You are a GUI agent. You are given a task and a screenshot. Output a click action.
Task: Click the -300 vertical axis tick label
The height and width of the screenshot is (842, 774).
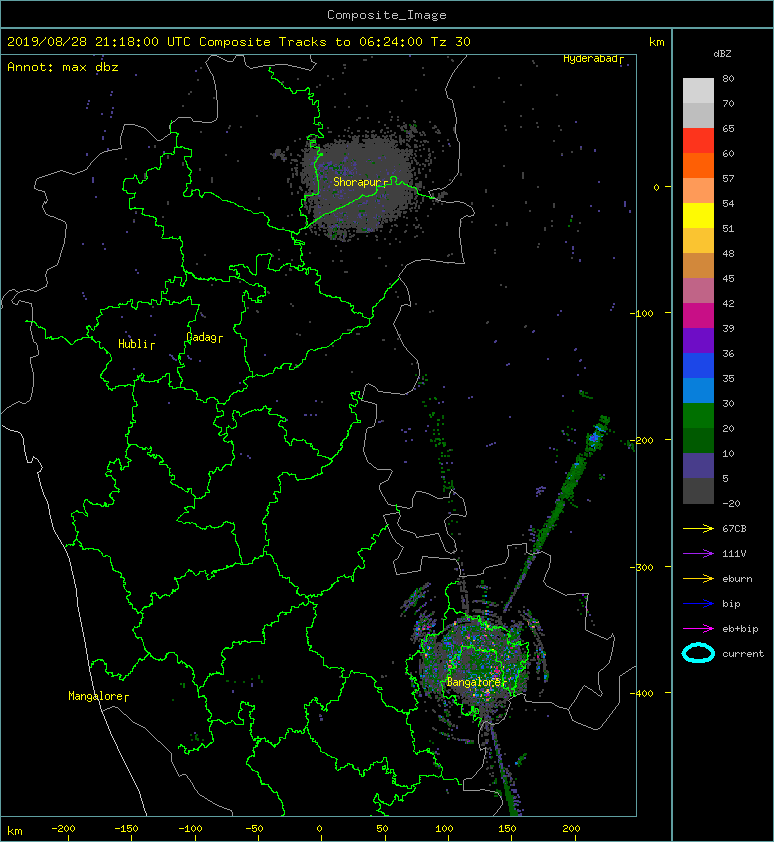tap(641, 567)
